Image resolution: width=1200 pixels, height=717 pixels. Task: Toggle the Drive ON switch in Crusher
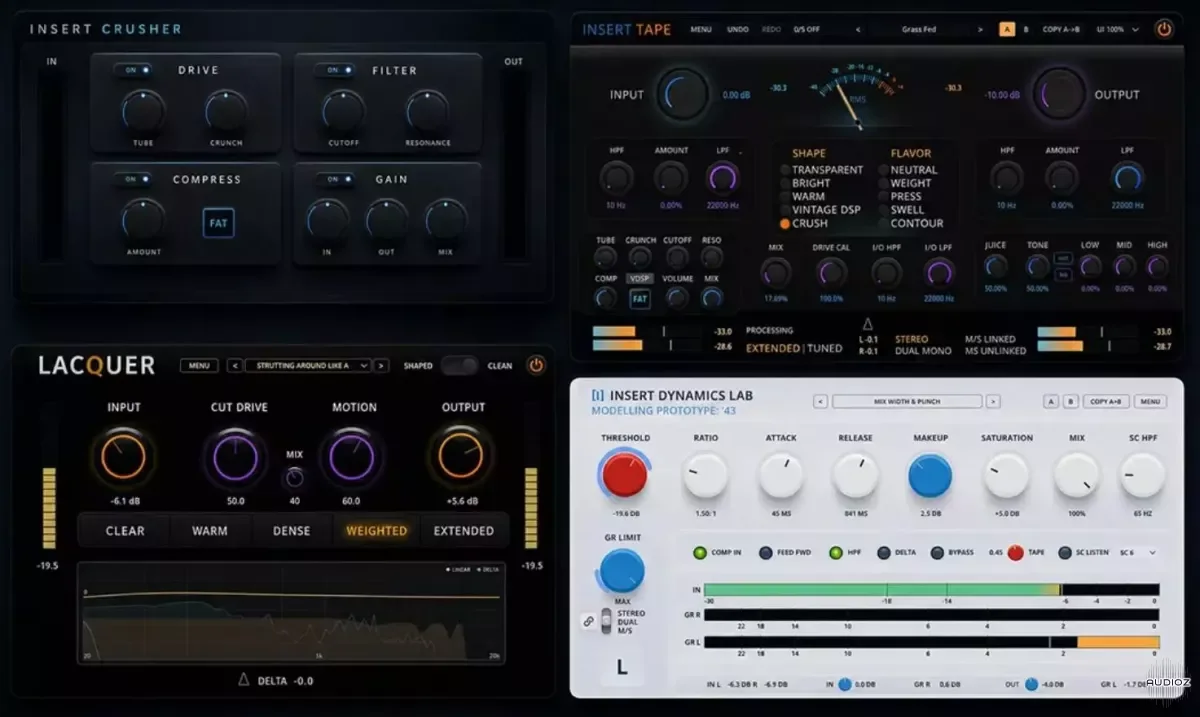click(x=133, y=70)
